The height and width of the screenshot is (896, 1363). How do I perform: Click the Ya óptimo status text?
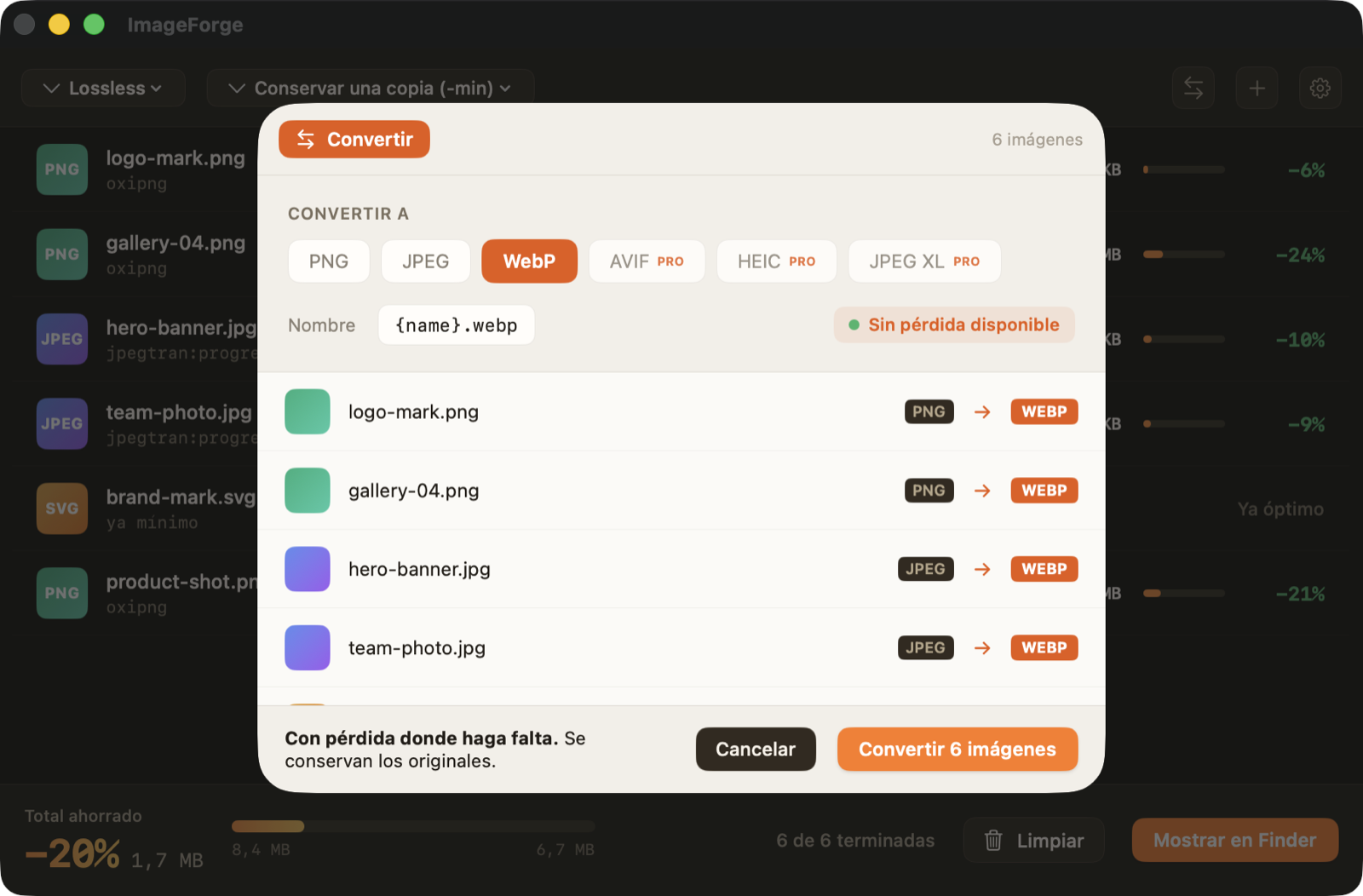[1281, 509]
